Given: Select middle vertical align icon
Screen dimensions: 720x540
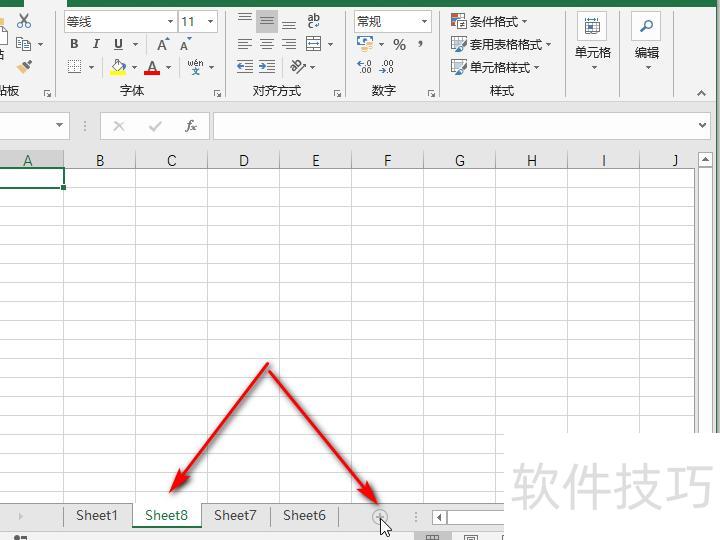Looking at the screenshot, I should (267, 21).
